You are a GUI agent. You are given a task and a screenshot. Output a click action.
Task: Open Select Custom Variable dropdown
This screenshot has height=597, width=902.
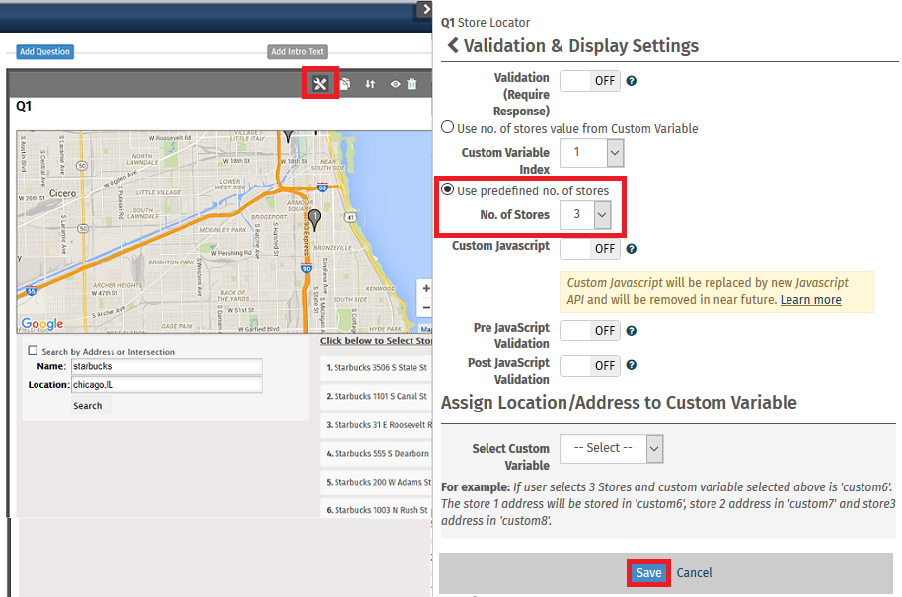coord(611,449)
